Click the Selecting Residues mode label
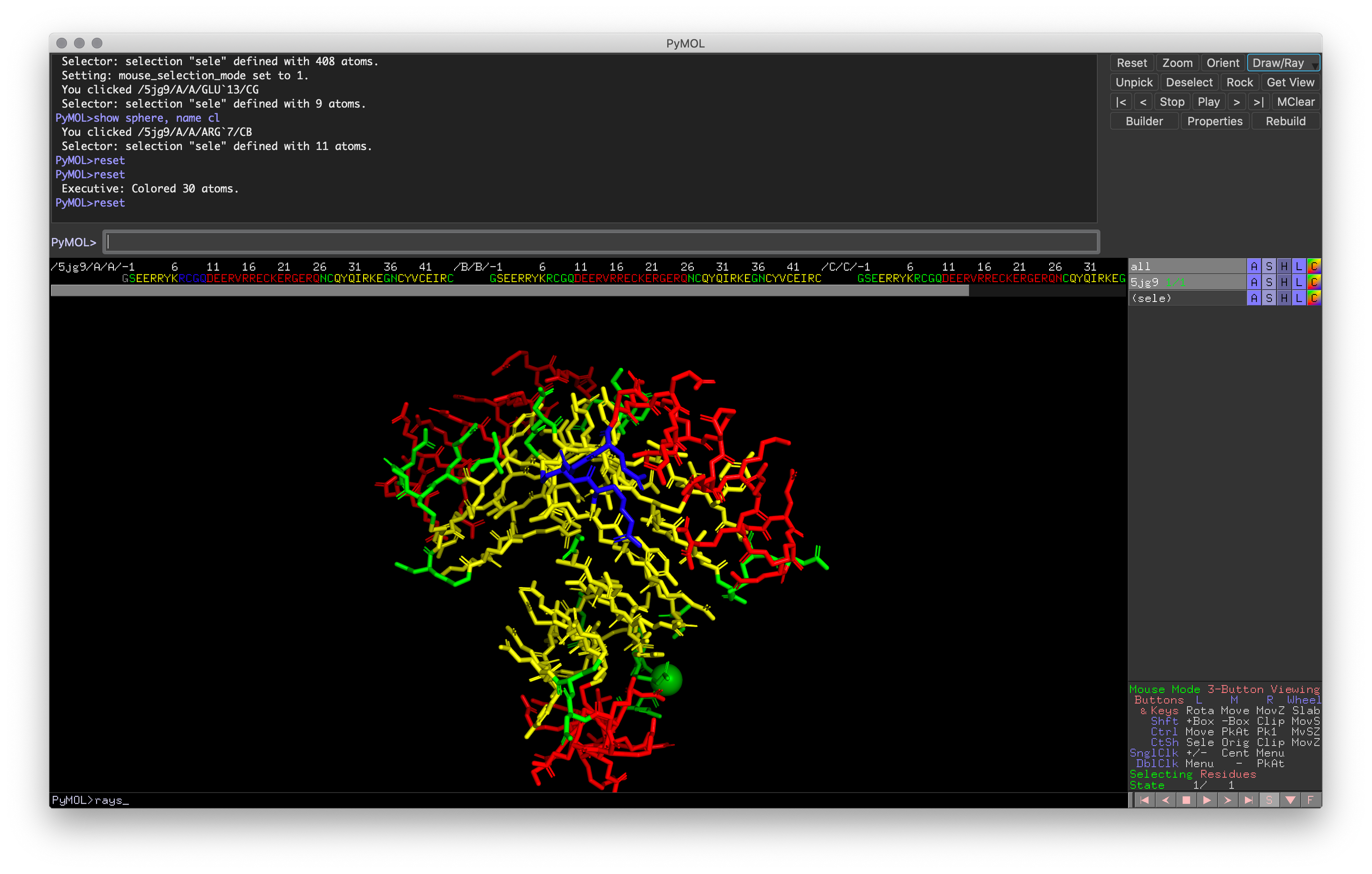The height and width of the screenshot is (874, 1372). pyautogui.click(x=1193, y=774)
